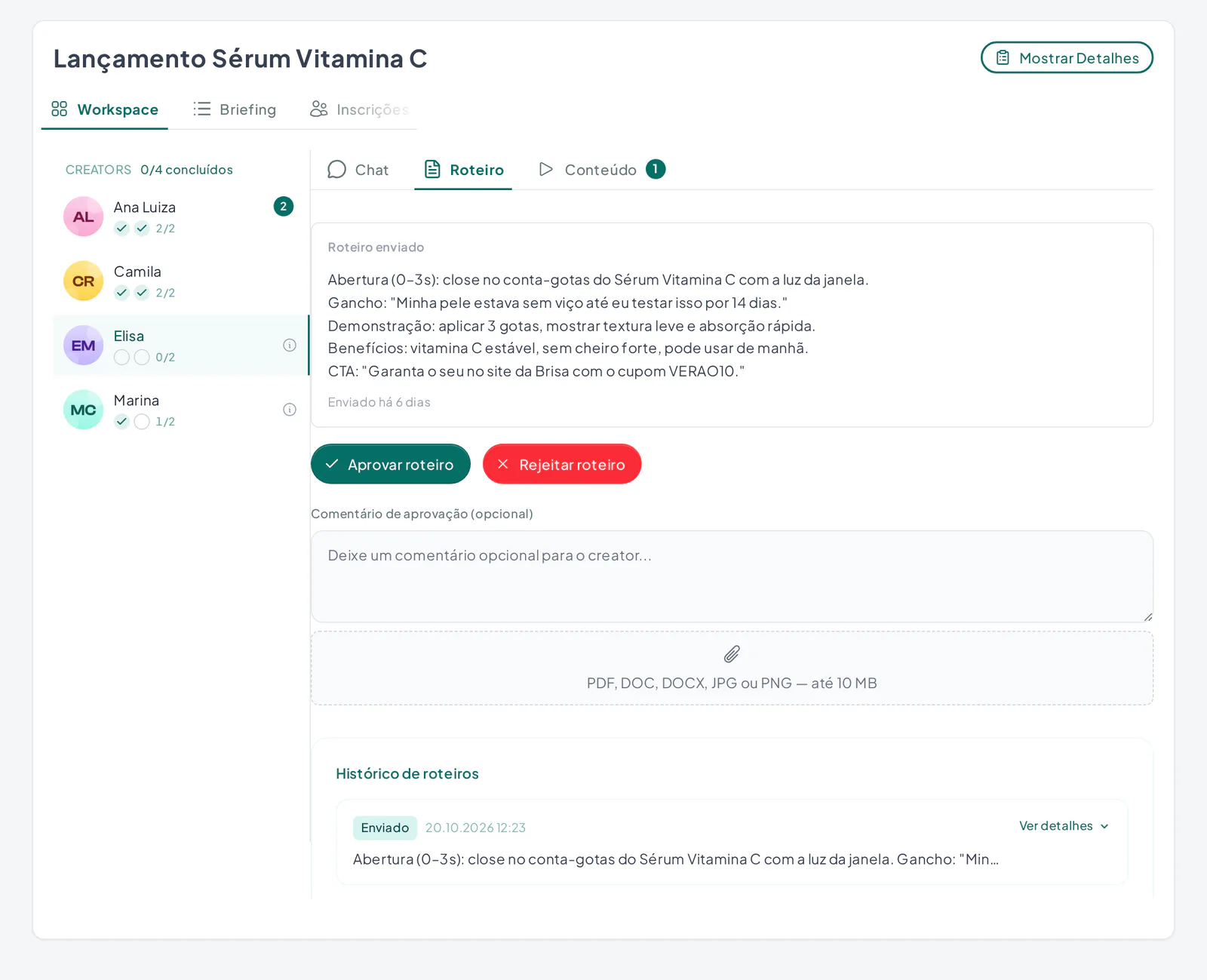Click the Roteiro document icon
This screenshot has height=980, width=1207.
point(432,169)
